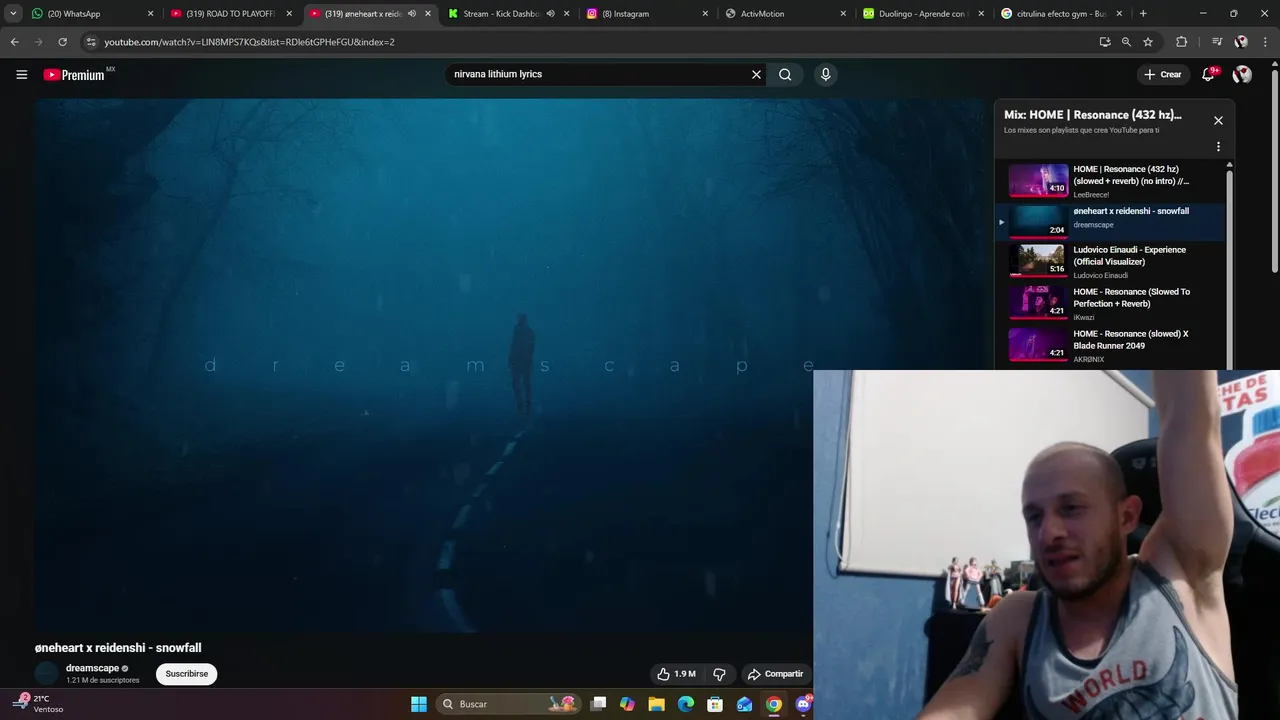Open the weather widget showing 21°C Ventoso

[x=38, y=704]
